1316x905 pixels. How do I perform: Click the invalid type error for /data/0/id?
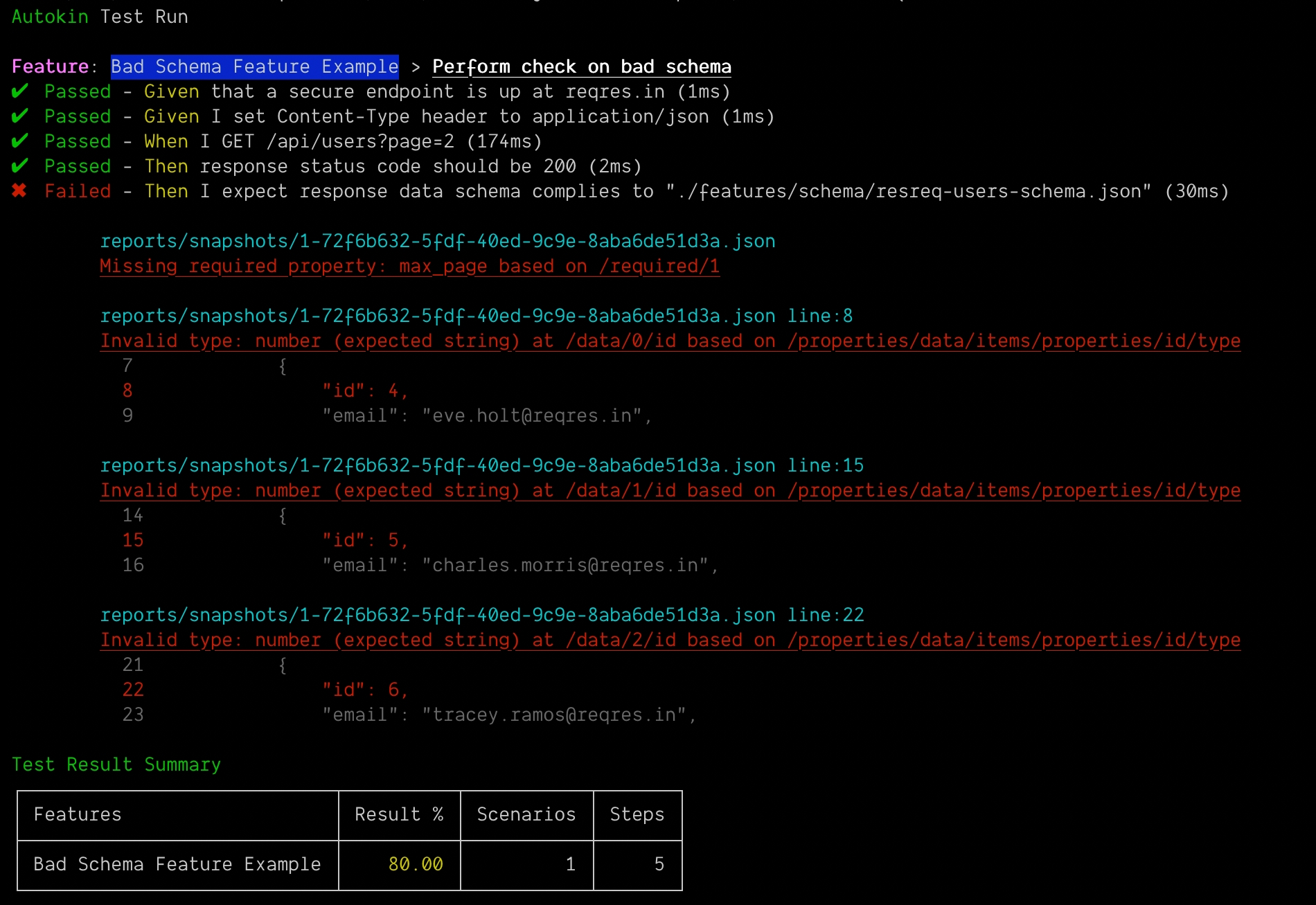click(x=670, y=341)
